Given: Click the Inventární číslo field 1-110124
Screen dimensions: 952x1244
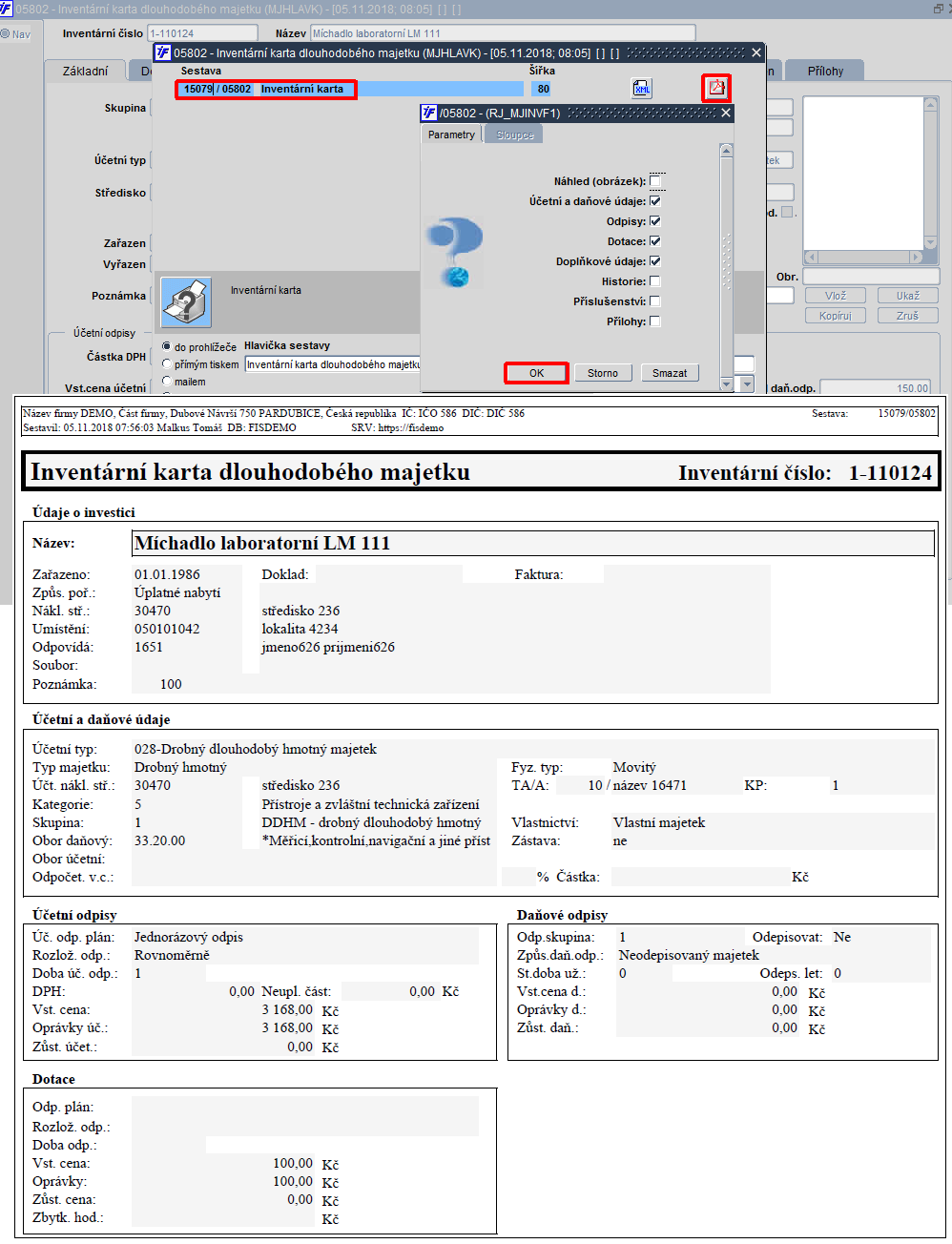Looking at the screenshot, I should pos(202,33).
